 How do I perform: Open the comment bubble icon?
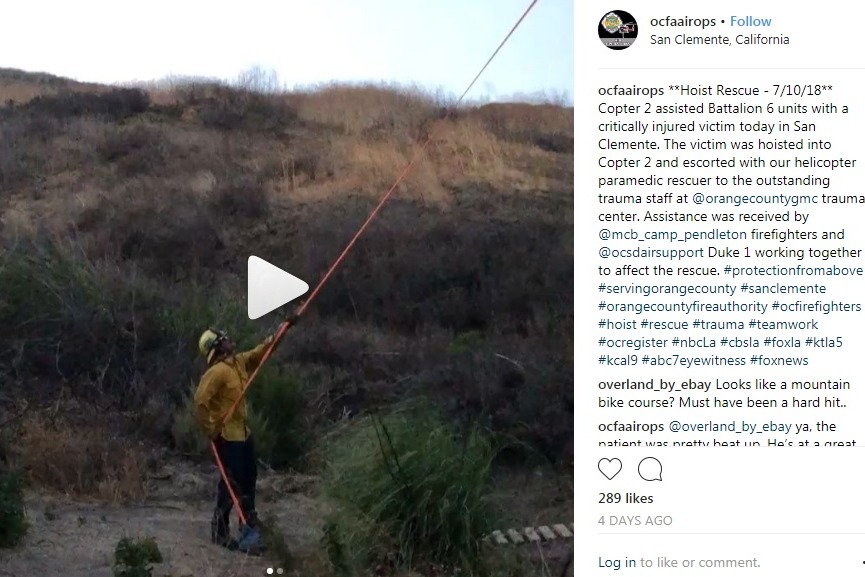[x=650, y=469]
